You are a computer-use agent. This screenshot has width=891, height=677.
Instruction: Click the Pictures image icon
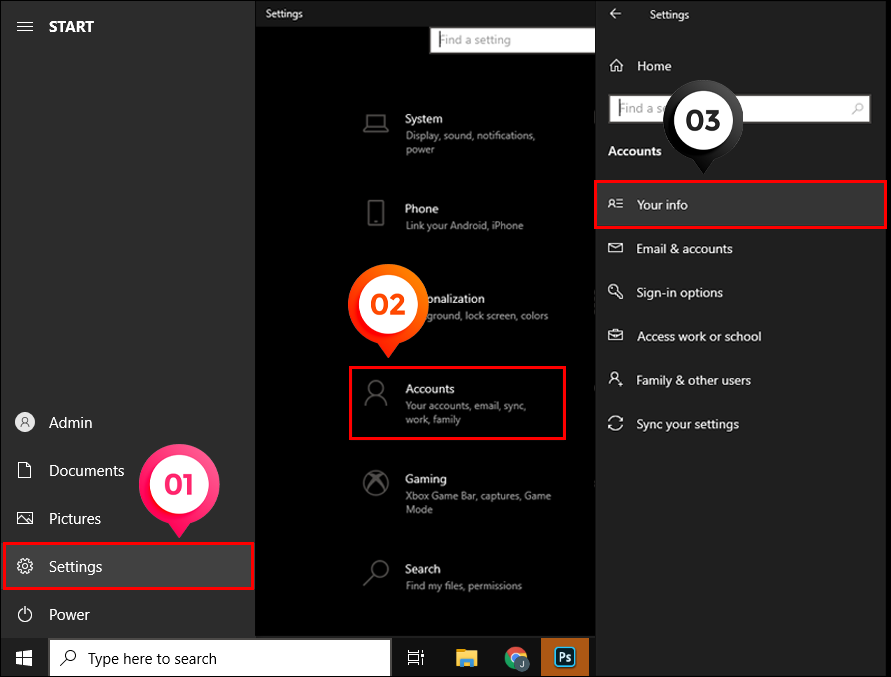pos(24,518)
